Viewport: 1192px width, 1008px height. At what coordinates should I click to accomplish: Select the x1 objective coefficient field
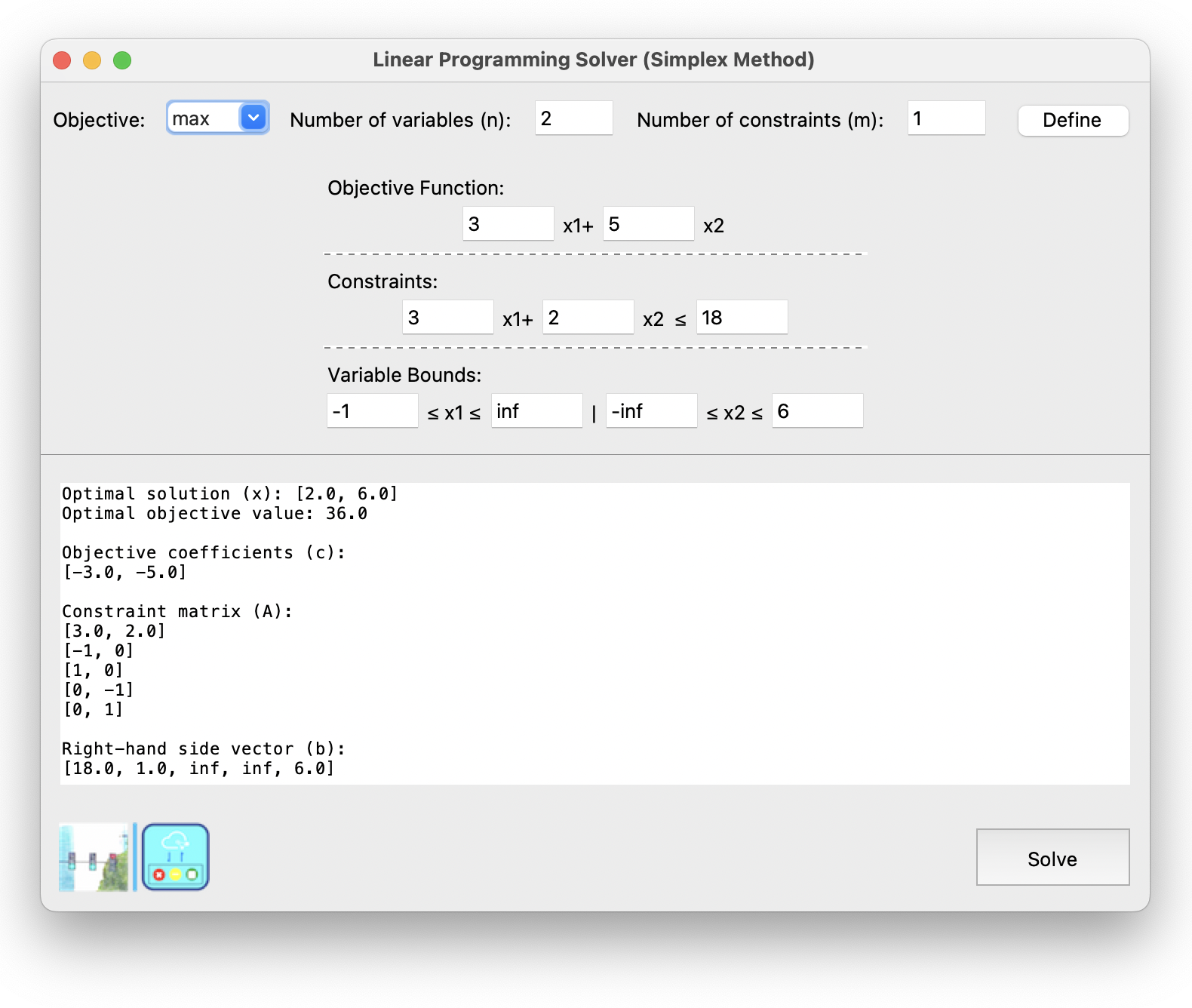point(508,224)
